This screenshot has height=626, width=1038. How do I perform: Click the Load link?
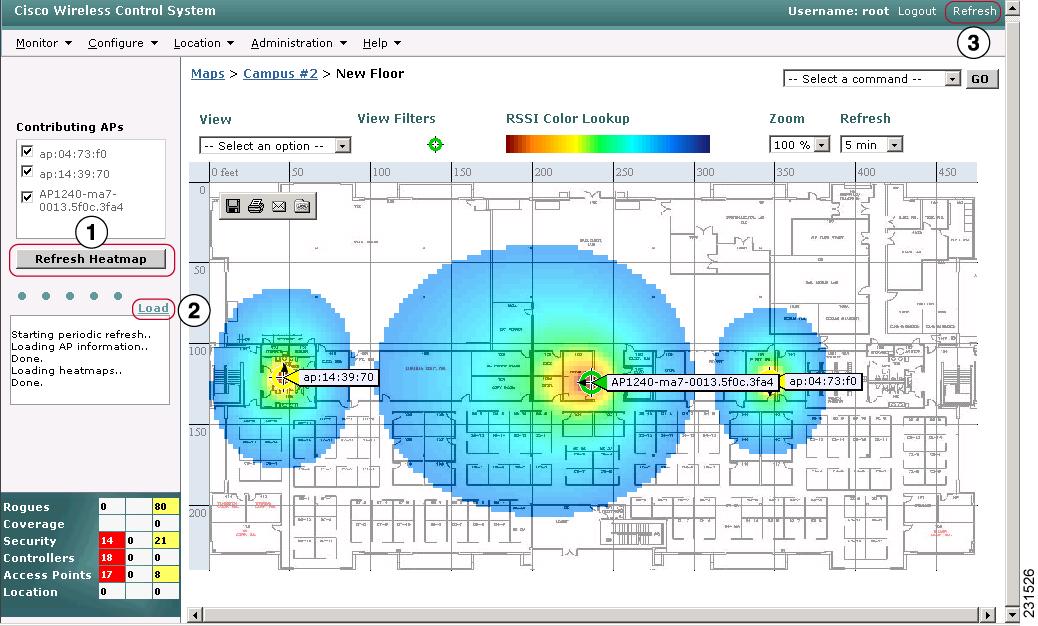tap(153, 308)
